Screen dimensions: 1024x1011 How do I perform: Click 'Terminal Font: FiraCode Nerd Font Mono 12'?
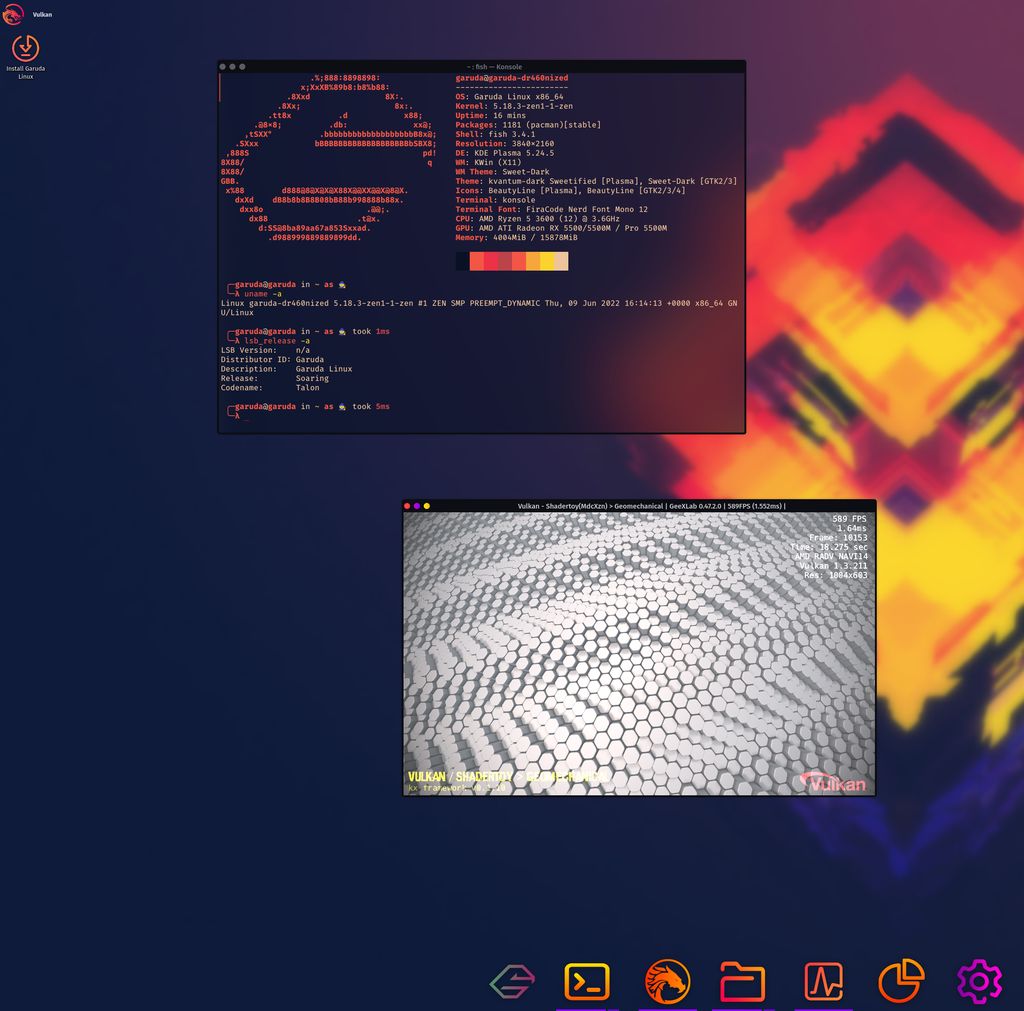[x=552, y=209]
